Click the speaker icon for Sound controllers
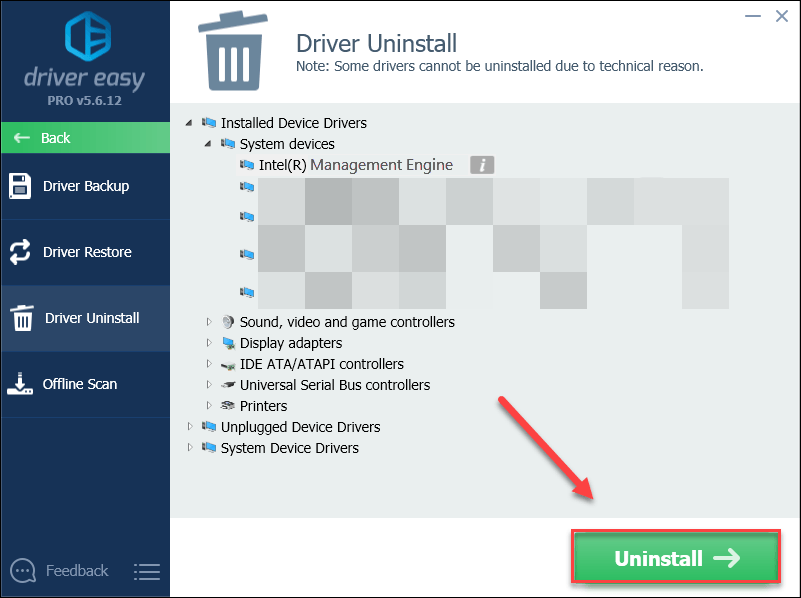The height and width of the screenshot is (598, 801). coord(228,322)
